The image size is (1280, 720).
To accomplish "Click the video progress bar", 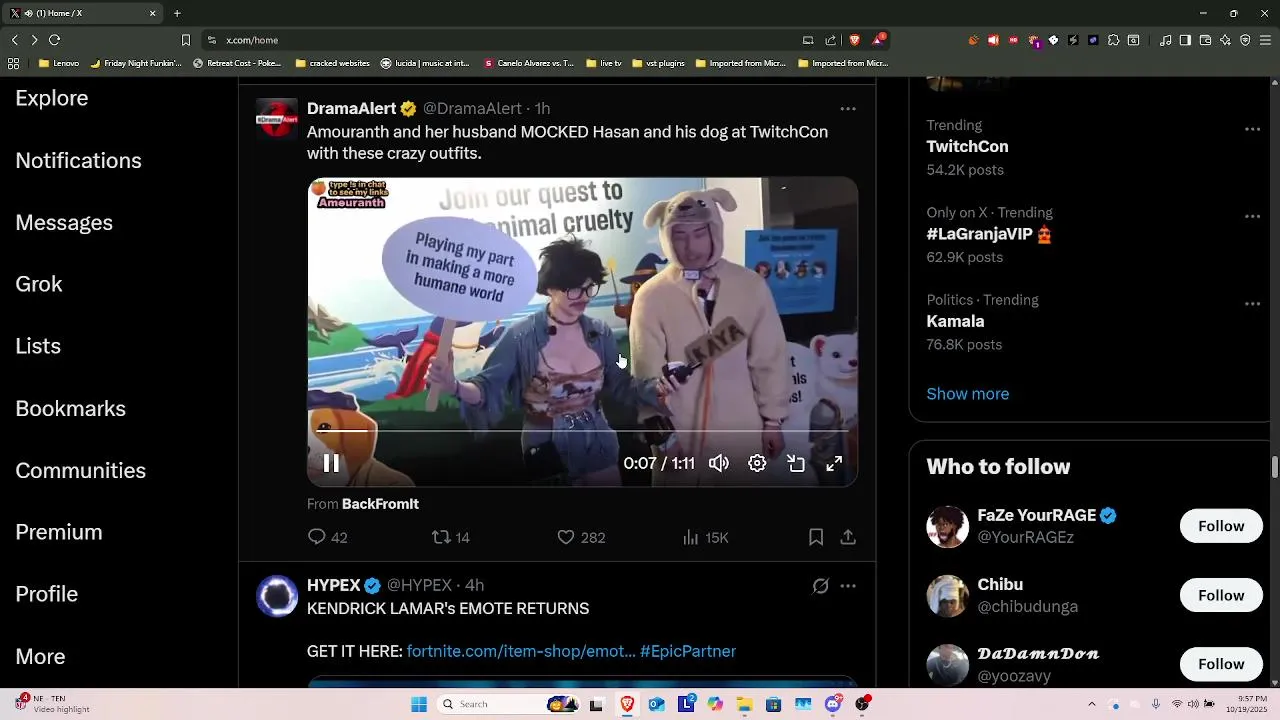I will (x=582, y=430).
